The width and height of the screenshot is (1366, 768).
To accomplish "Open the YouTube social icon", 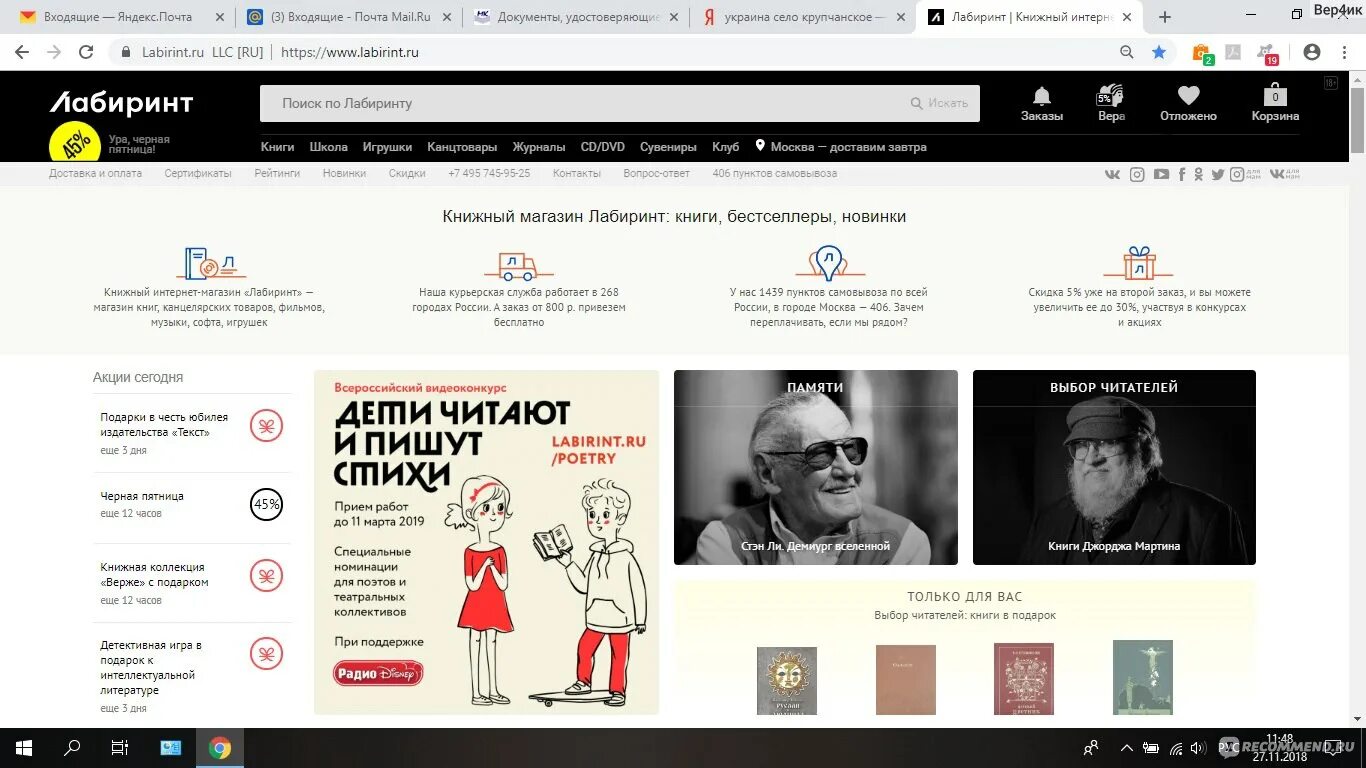I will pos(1161,174).
